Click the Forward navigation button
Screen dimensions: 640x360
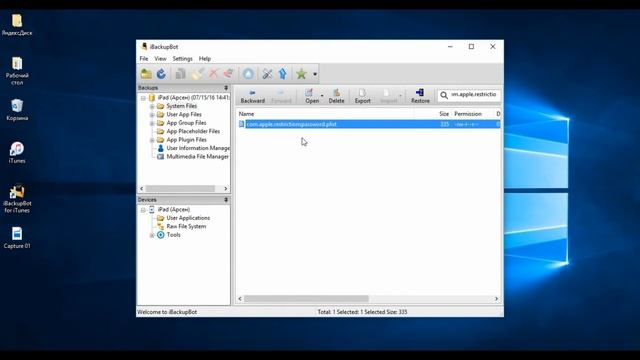coord(281,96)
